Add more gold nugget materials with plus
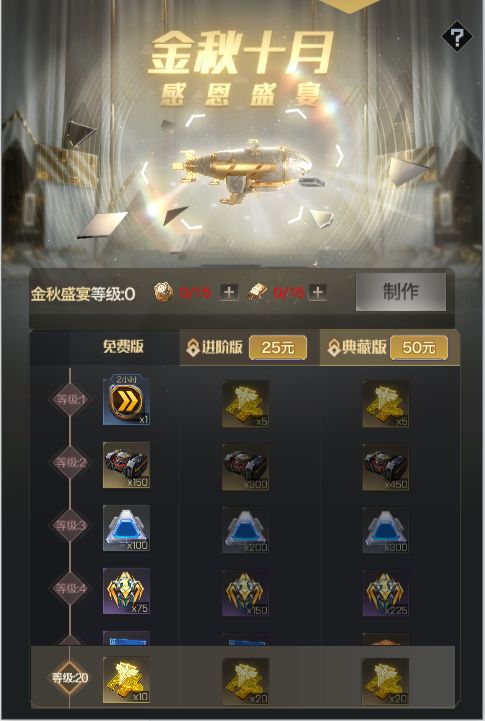This screenshot has height=721, width=485. tap(229, 292)
